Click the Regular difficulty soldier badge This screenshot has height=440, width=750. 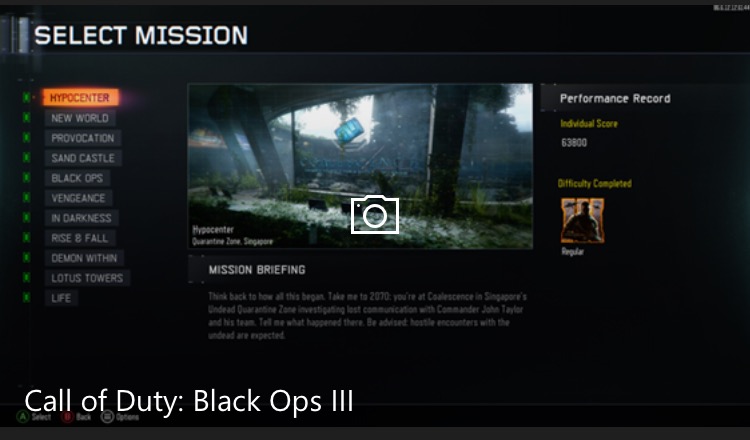[x=583, y=220]
